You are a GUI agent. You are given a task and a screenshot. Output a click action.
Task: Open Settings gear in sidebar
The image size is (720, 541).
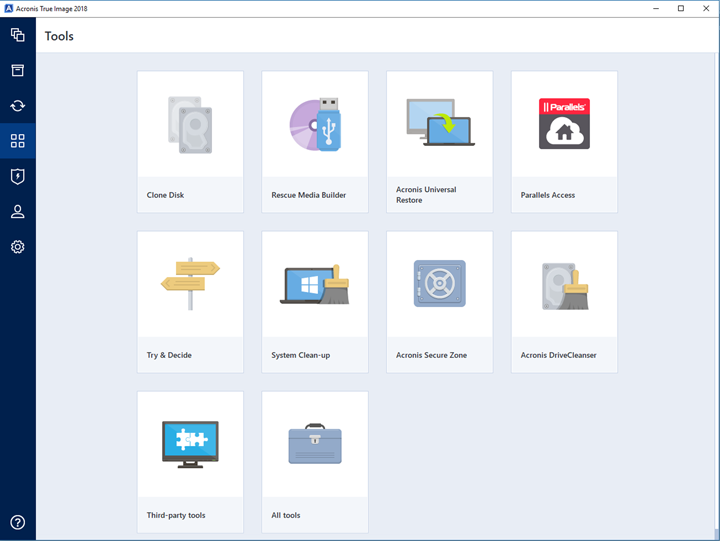pyautogui.click(x=17, y=247)
